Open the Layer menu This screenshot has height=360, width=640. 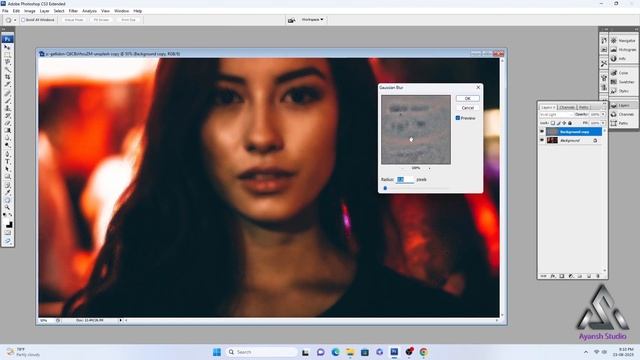click(x=44, y=11)
